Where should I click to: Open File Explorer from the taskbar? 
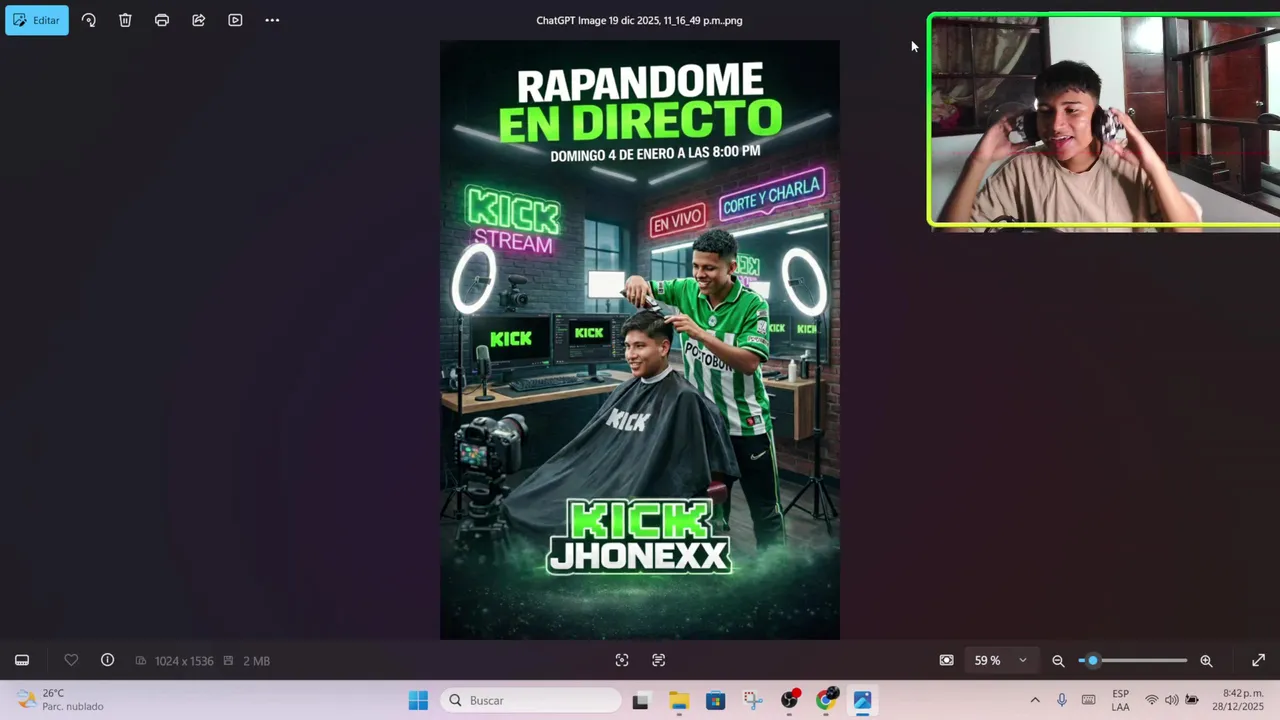click(x=678, y=700)
